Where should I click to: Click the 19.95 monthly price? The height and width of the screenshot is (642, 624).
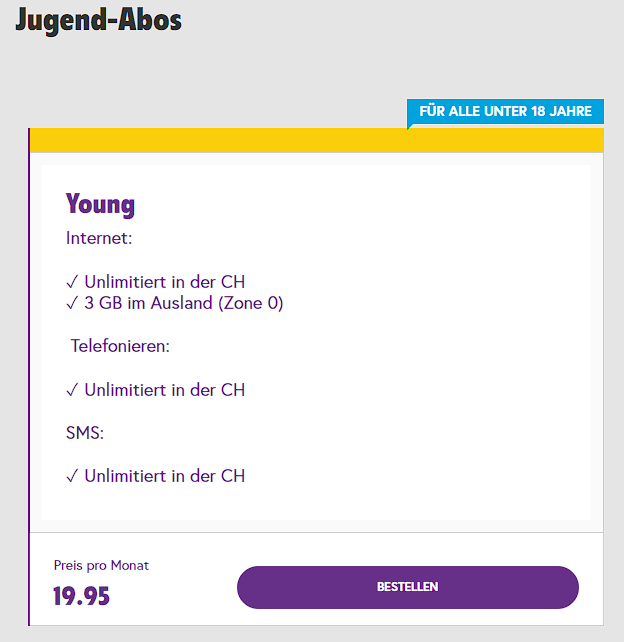(x=81, y=597)
